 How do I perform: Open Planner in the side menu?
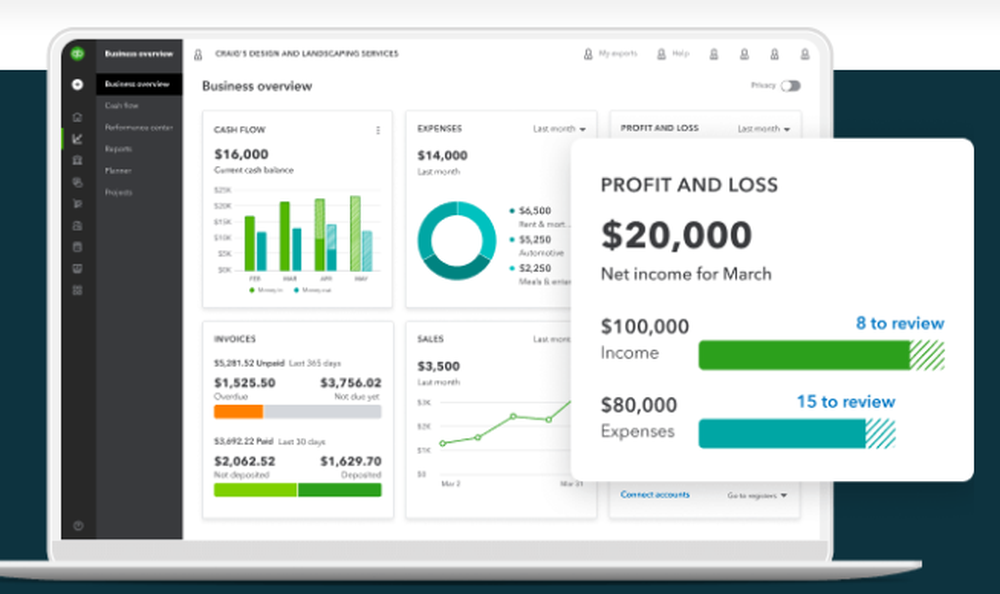pyautogui.click(x=118, y=171)
